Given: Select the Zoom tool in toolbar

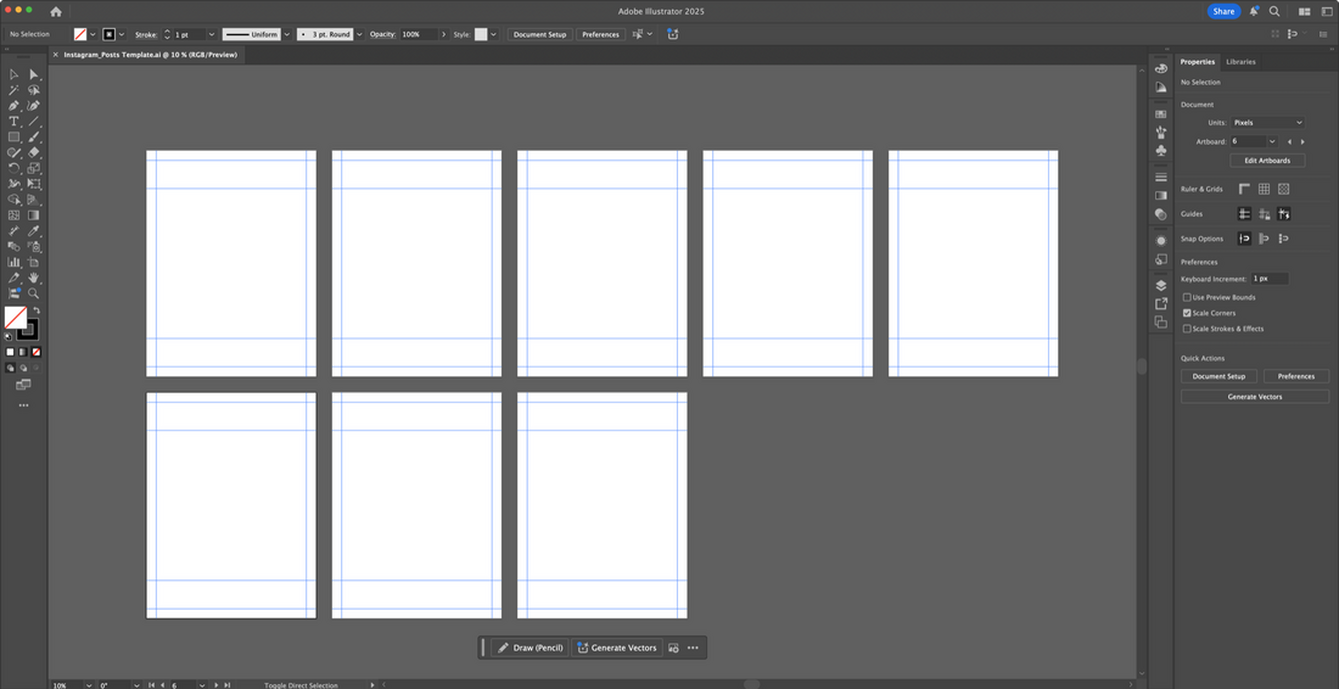Looking at the screenshot, I should 33,294.
